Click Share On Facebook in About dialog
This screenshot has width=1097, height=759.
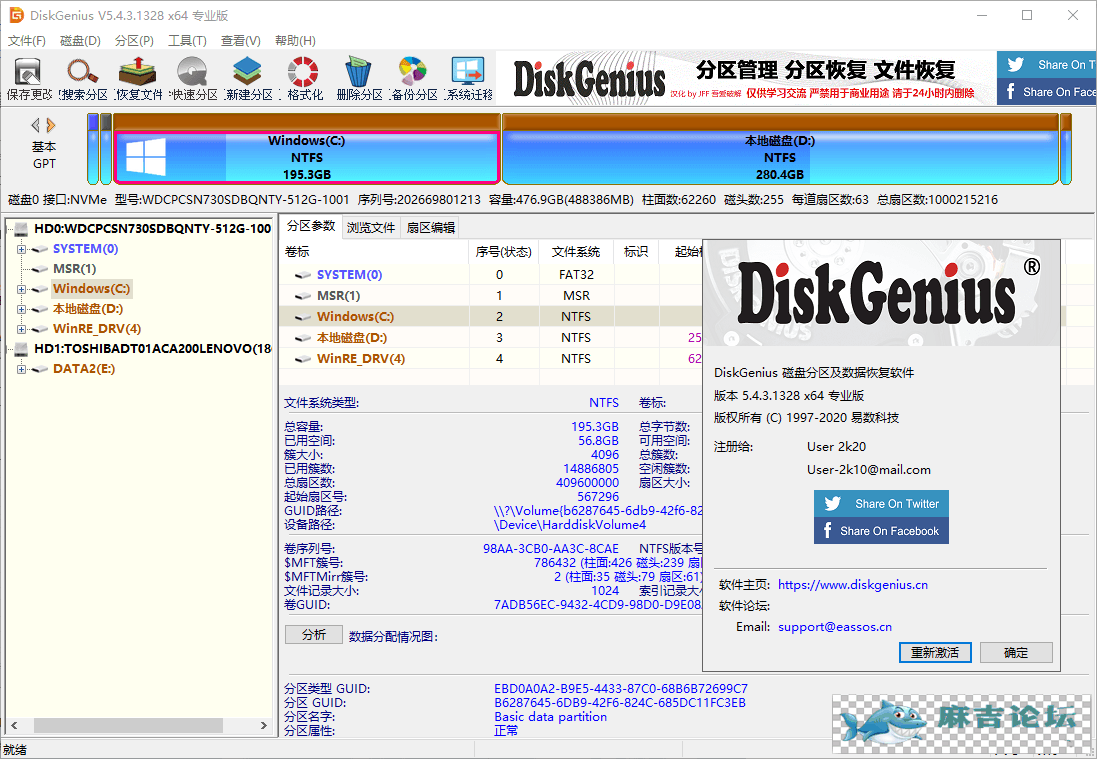pos(882,531)
